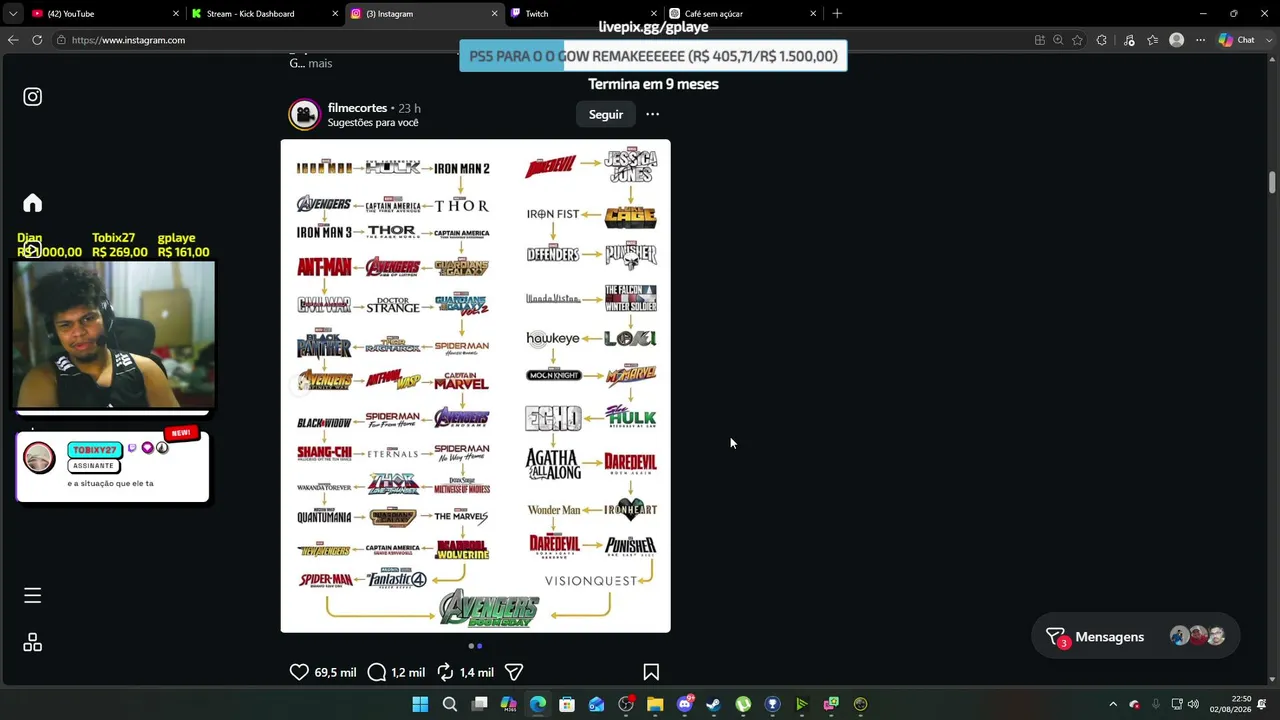Open comments on the filmecortes post
Screen dimensions: 1280x720
(377, 672)
